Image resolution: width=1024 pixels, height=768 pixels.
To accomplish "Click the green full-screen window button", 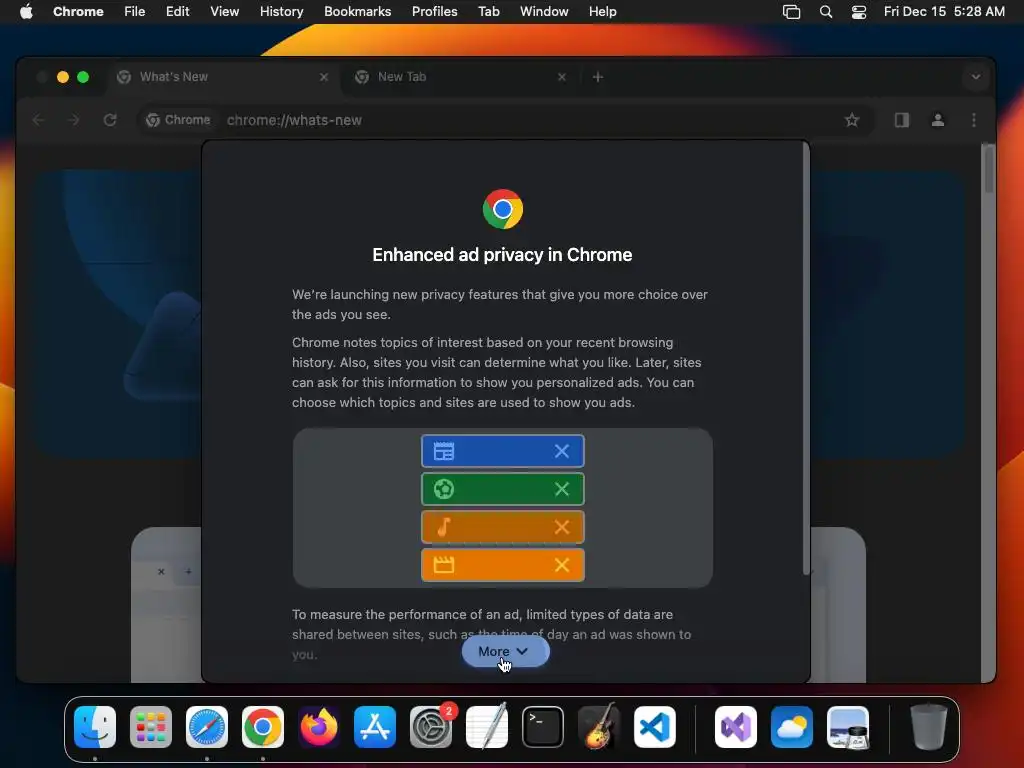I will tap(83, 77).
